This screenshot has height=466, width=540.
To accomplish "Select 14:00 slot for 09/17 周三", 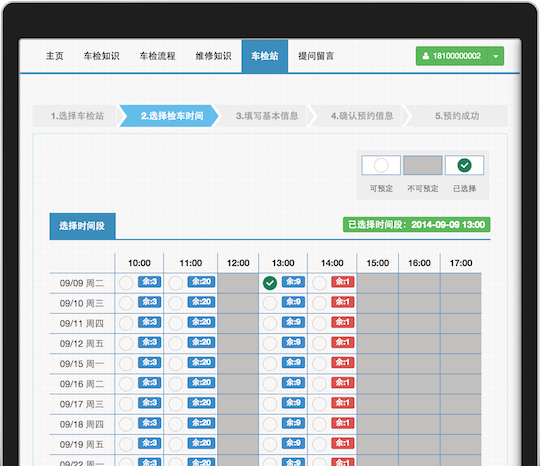I will pyautogui.click(x=319, y=404).
